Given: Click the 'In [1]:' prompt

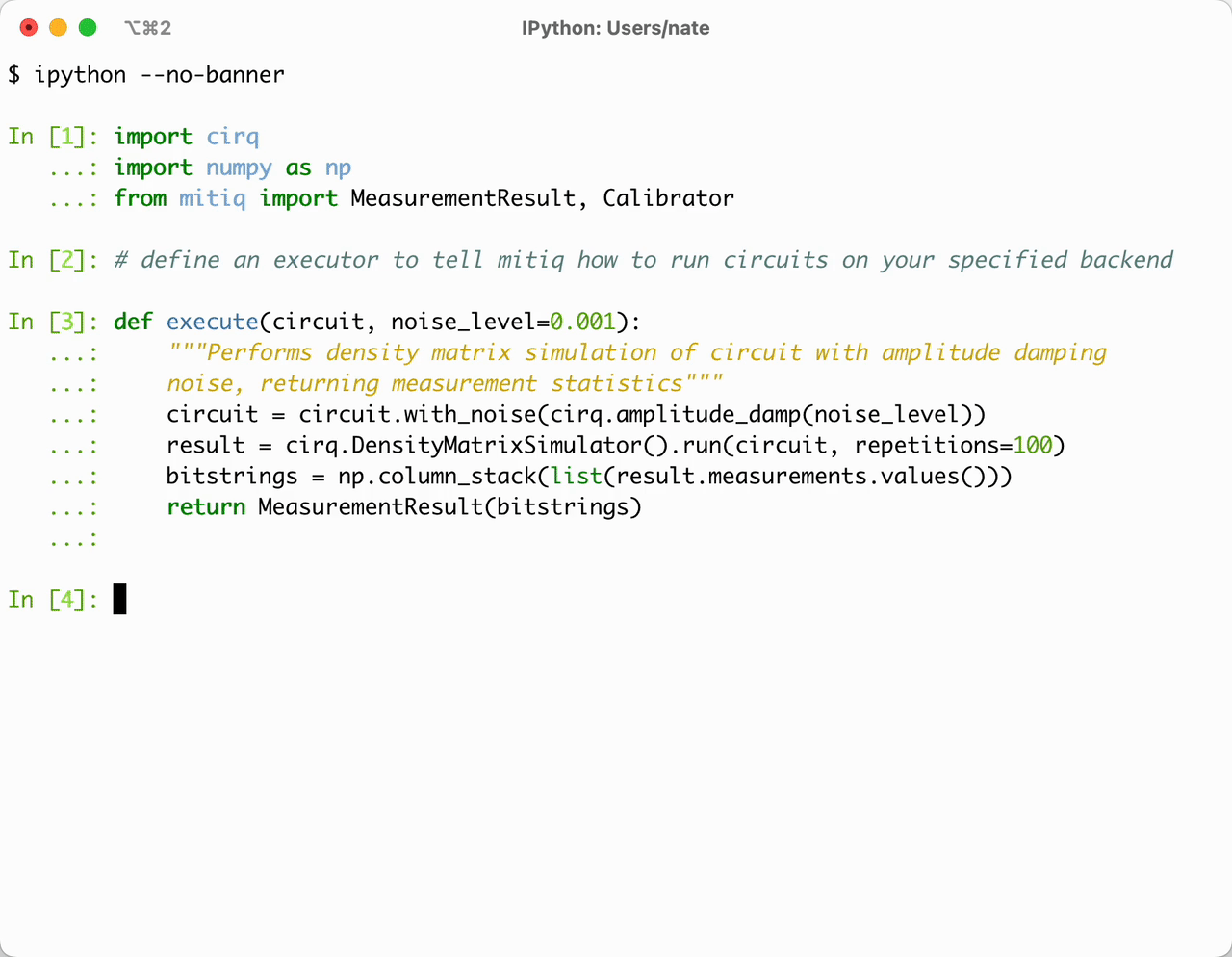Looking at the screenshot, I should coord(53,137).
